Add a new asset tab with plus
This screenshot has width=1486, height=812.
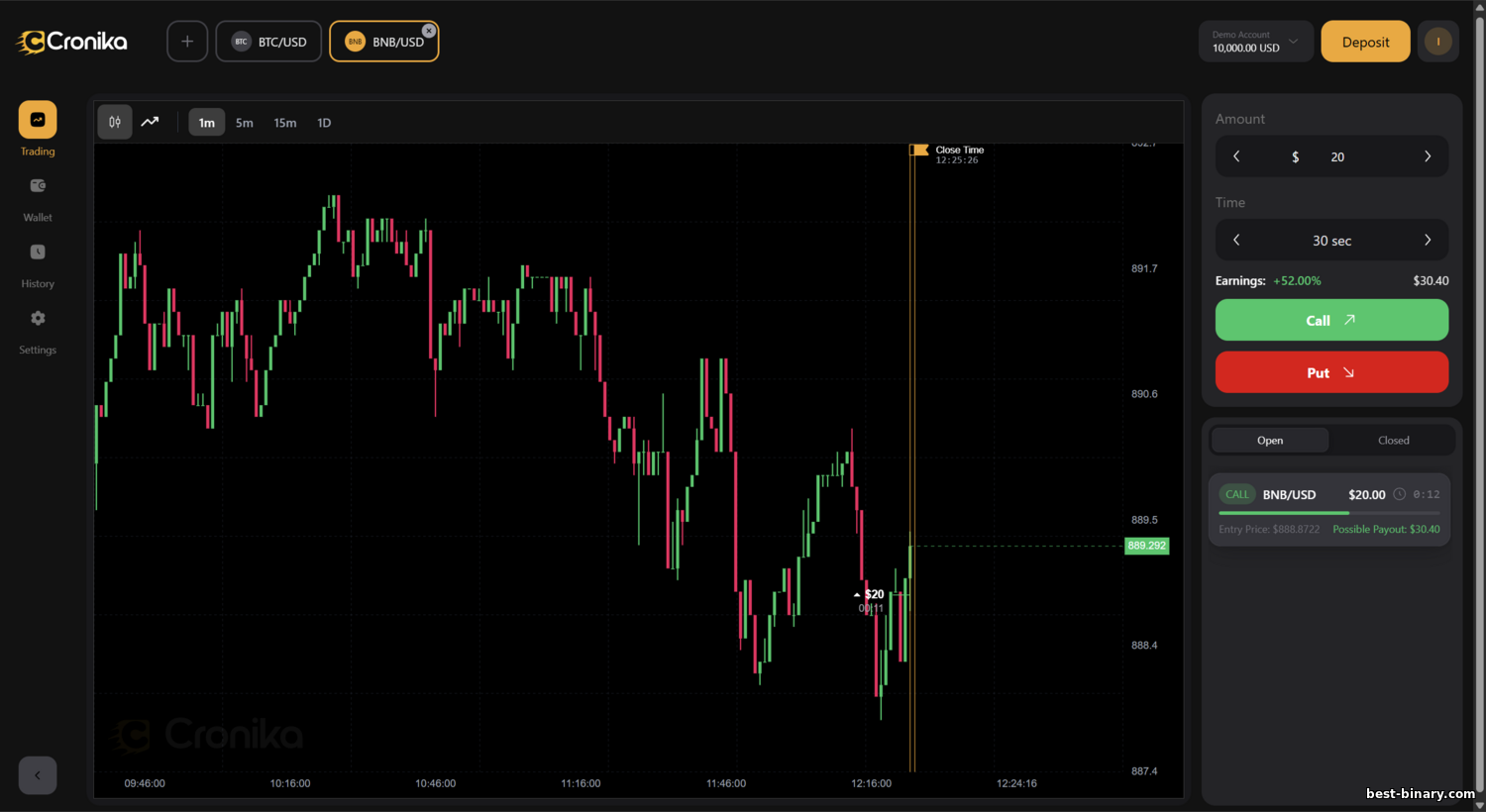pyautogui.click(x=187, y=42)
